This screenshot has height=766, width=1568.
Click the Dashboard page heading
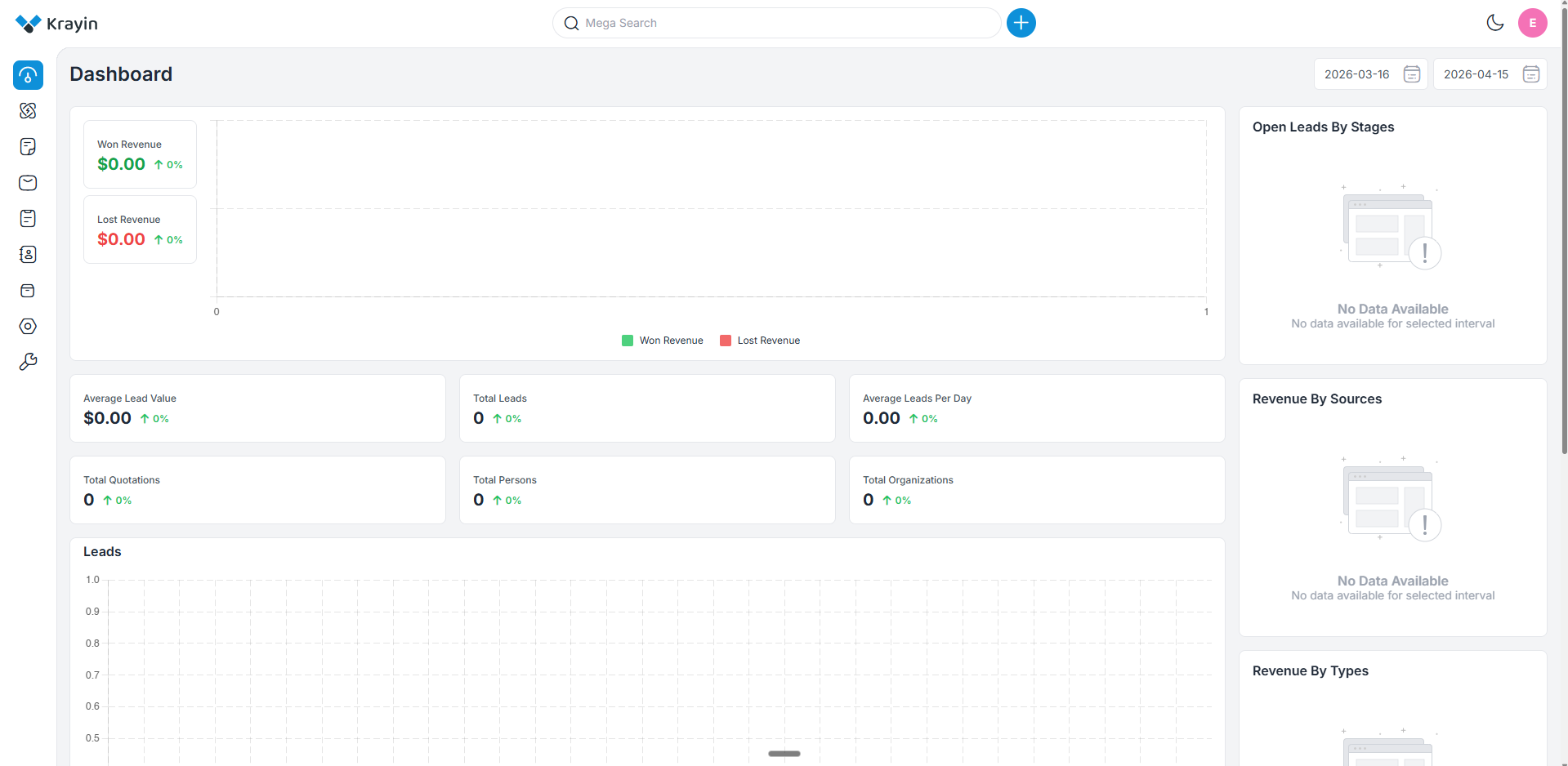pyautogui.click(x=120, y=73)
